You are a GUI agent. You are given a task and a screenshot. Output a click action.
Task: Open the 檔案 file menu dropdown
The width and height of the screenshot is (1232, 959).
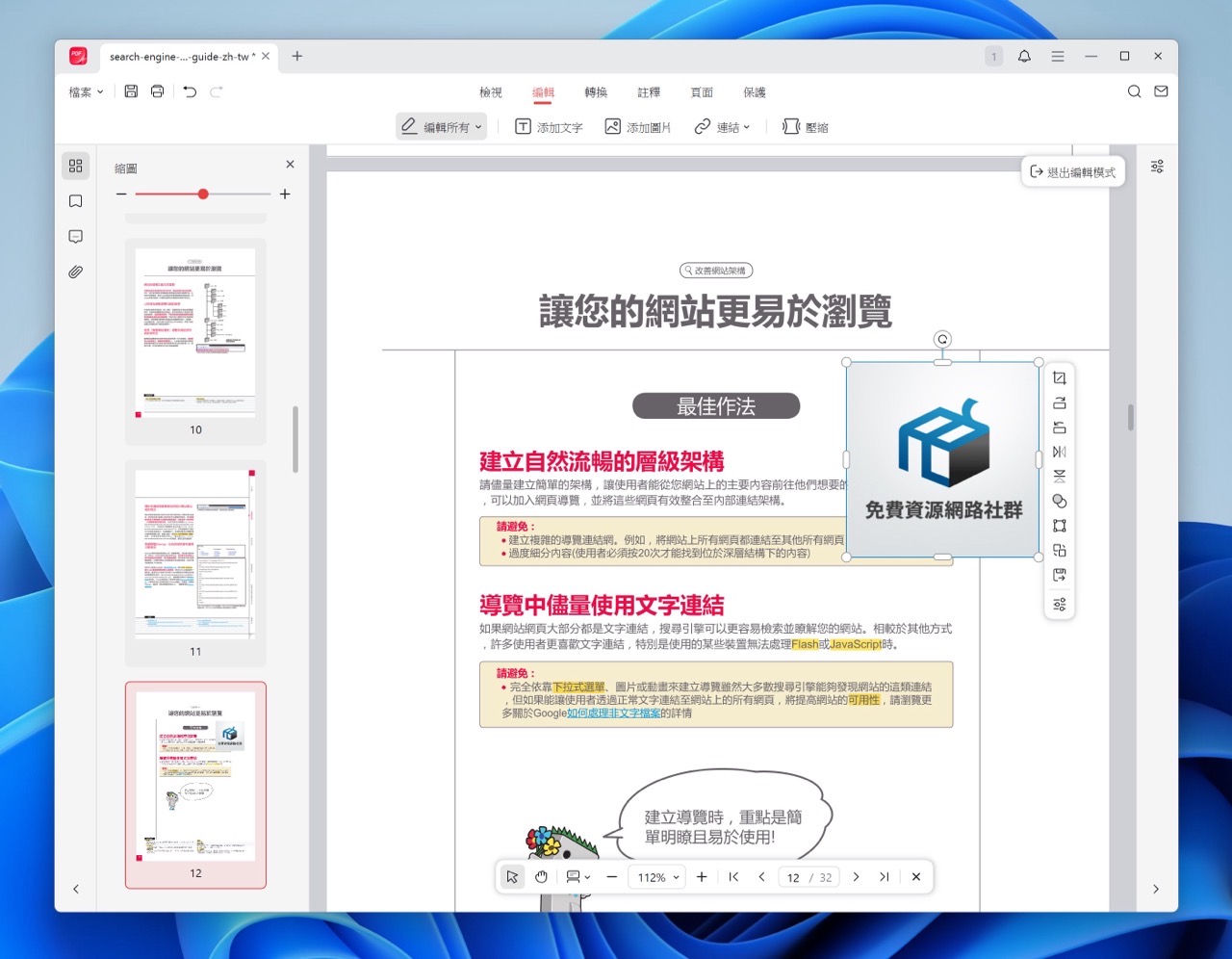click(86, 92)
